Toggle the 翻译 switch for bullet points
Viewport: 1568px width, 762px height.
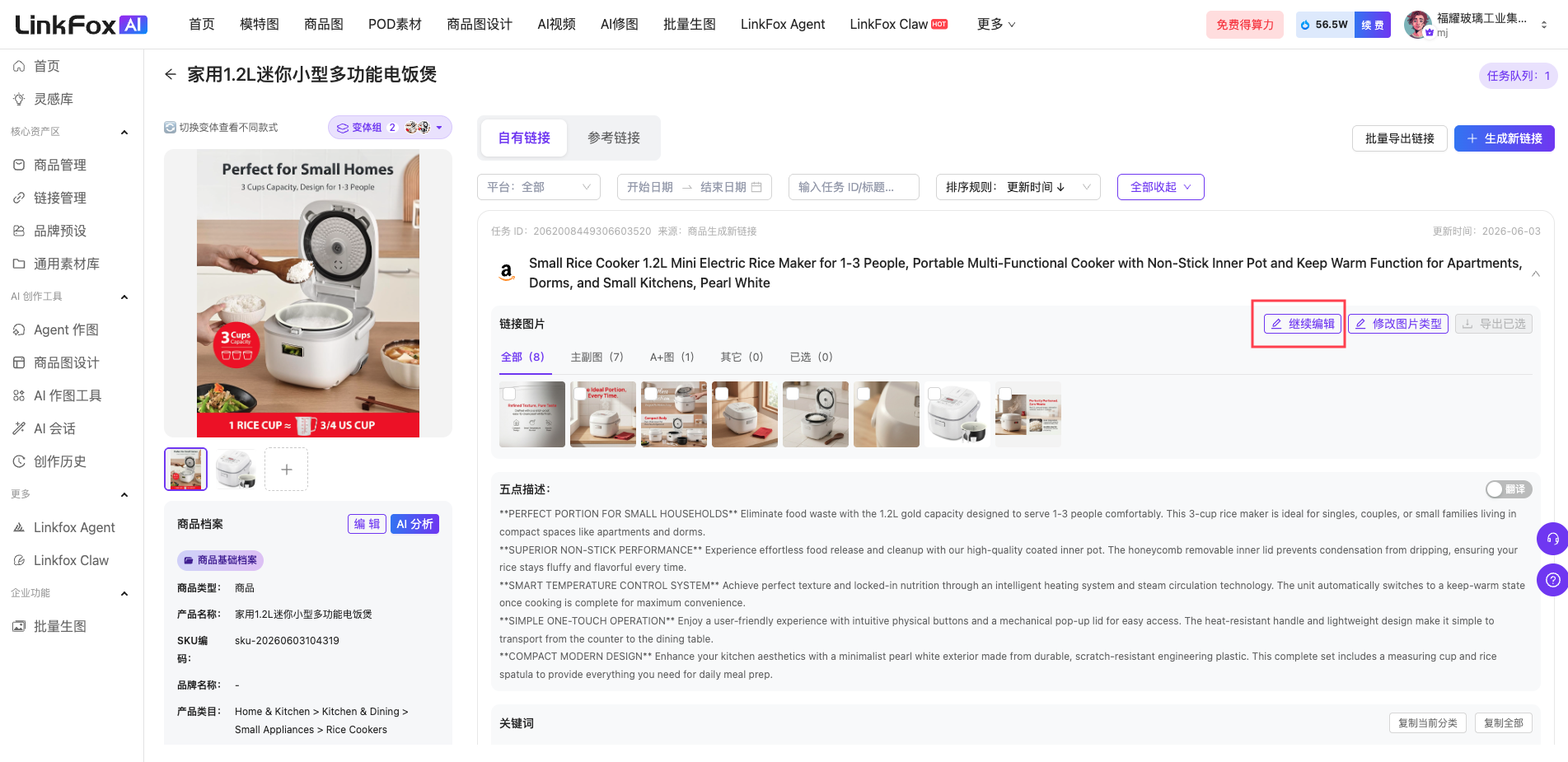1509,489
